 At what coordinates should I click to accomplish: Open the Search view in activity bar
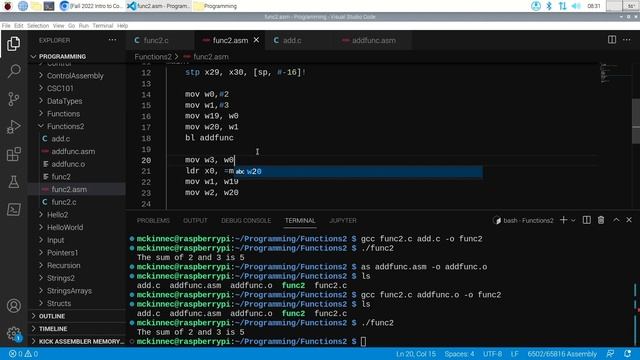[x=13, y=71]
